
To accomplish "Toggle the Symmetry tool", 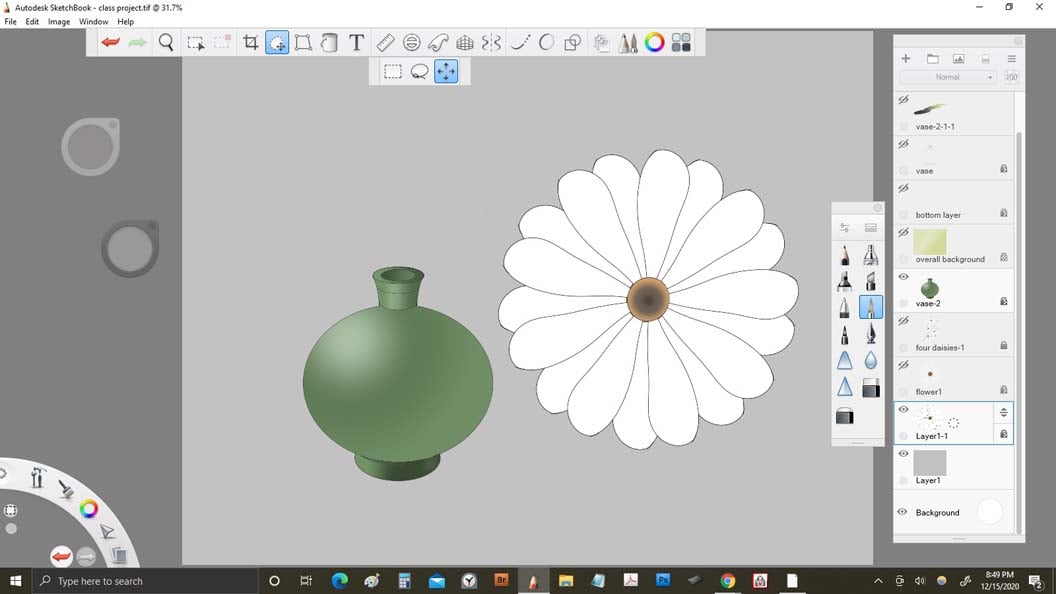I will pyautogui.click(x=491, y=42).
